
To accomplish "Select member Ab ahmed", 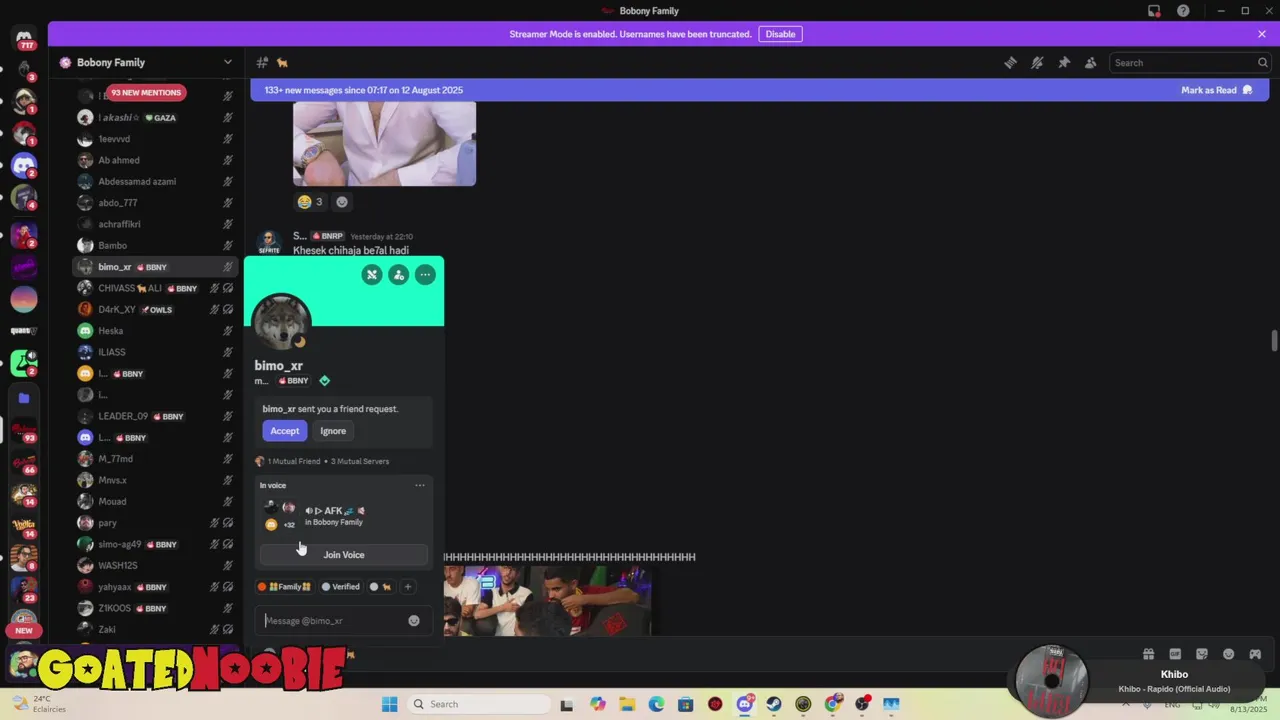I will [155, 160].
